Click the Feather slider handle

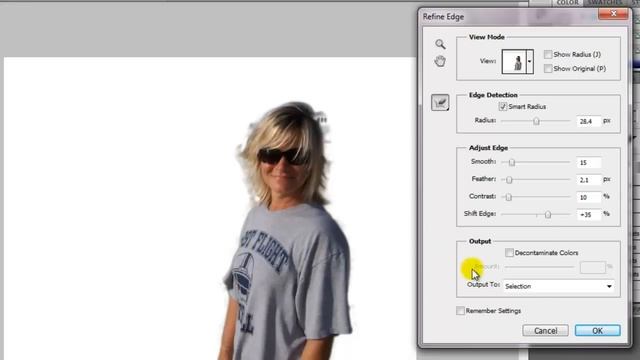click(x=509, y=180)
